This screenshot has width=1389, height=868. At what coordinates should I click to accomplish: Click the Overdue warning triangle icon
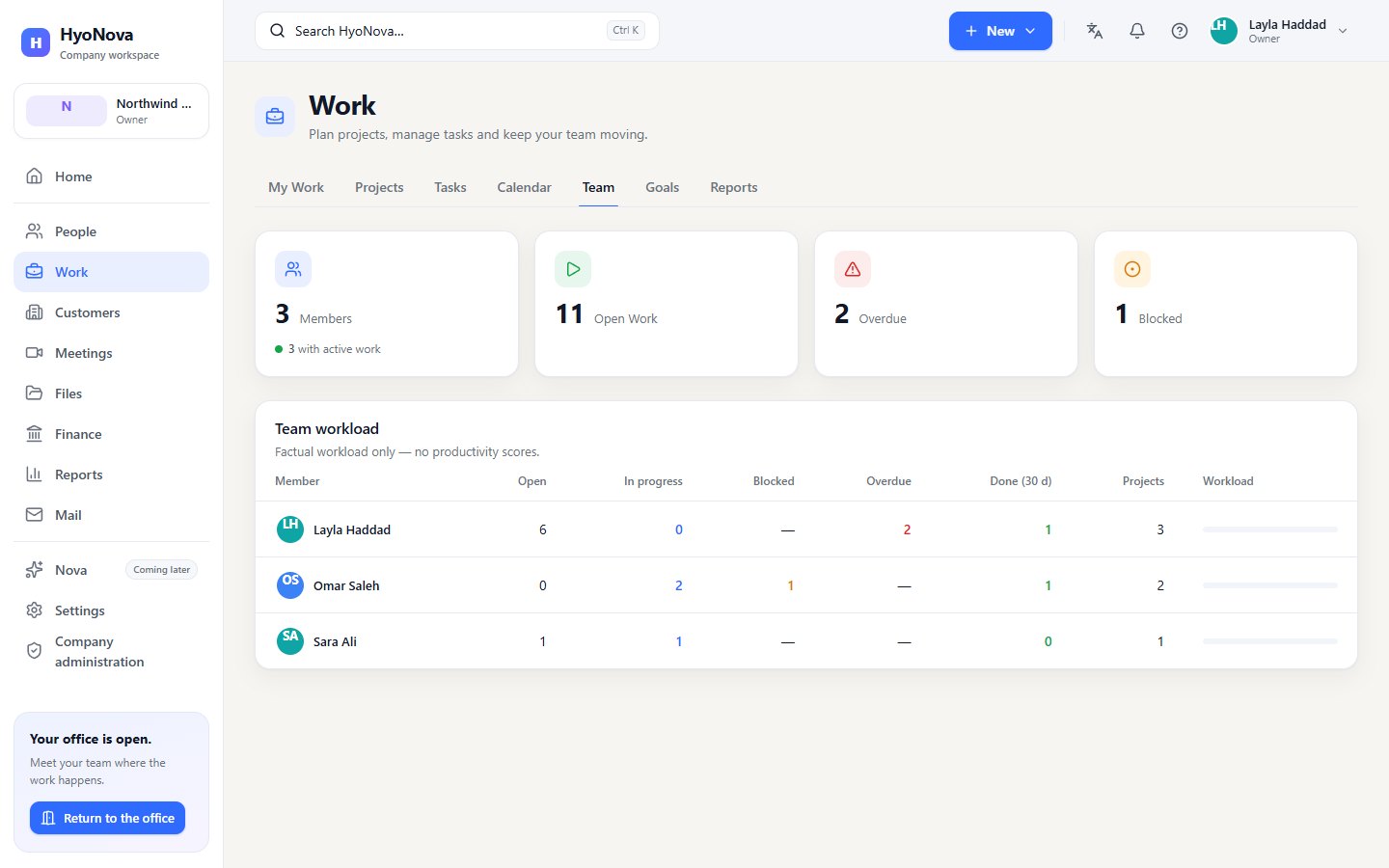point(853,269)
